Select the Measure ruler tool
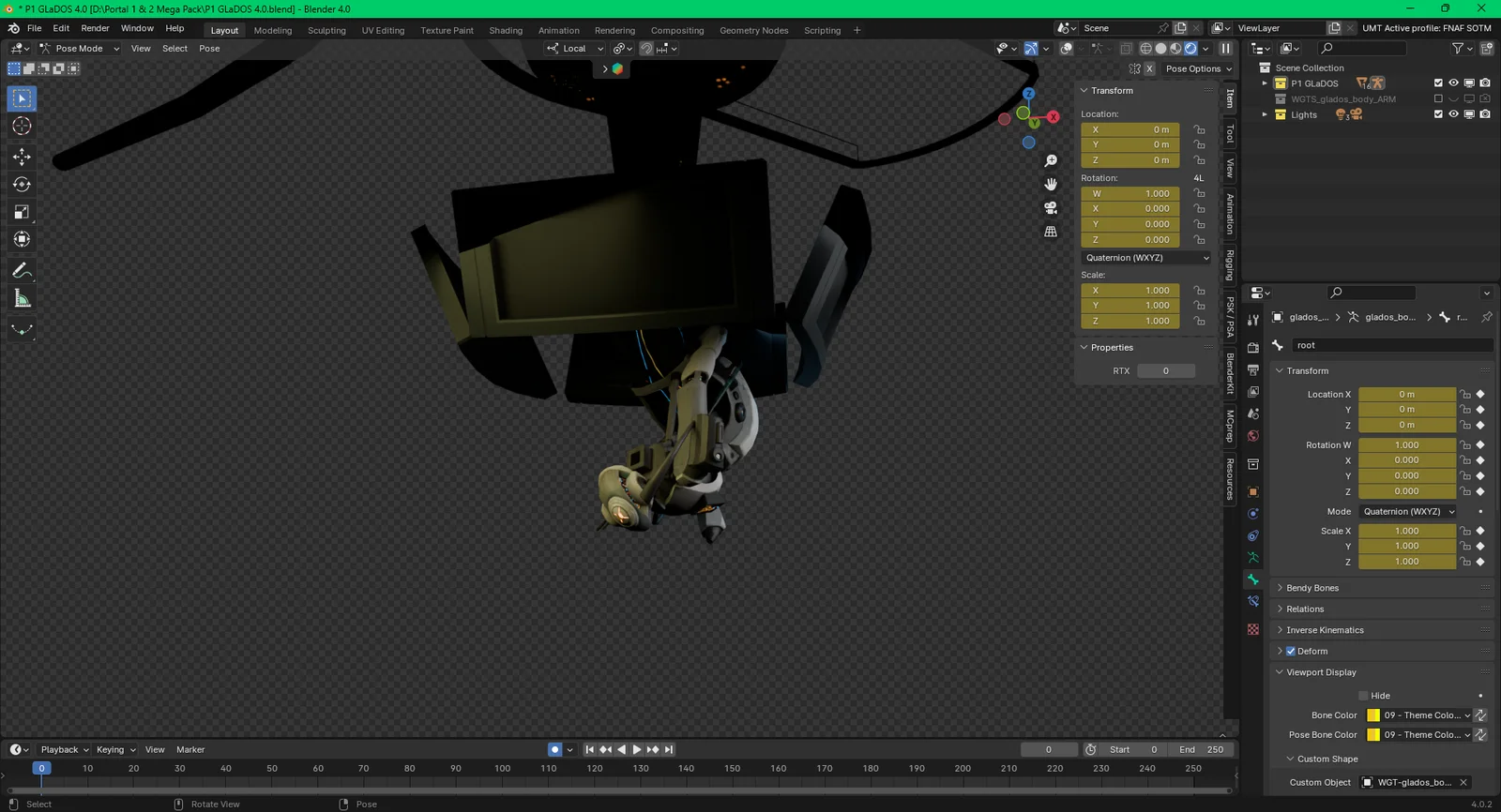This screenshot has width=1501, height=812. [x=22, y=298]
